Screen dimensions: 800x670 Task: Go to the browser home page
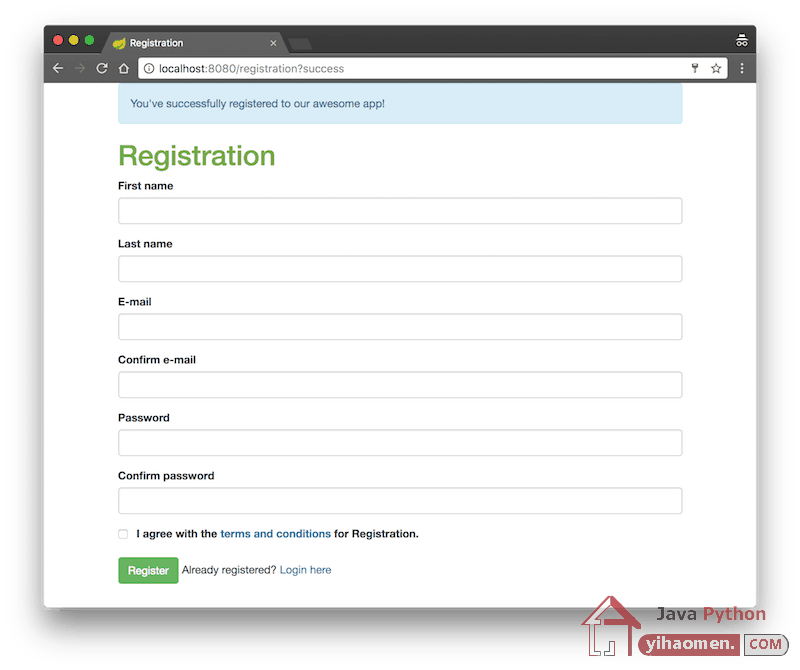(123, 68)
